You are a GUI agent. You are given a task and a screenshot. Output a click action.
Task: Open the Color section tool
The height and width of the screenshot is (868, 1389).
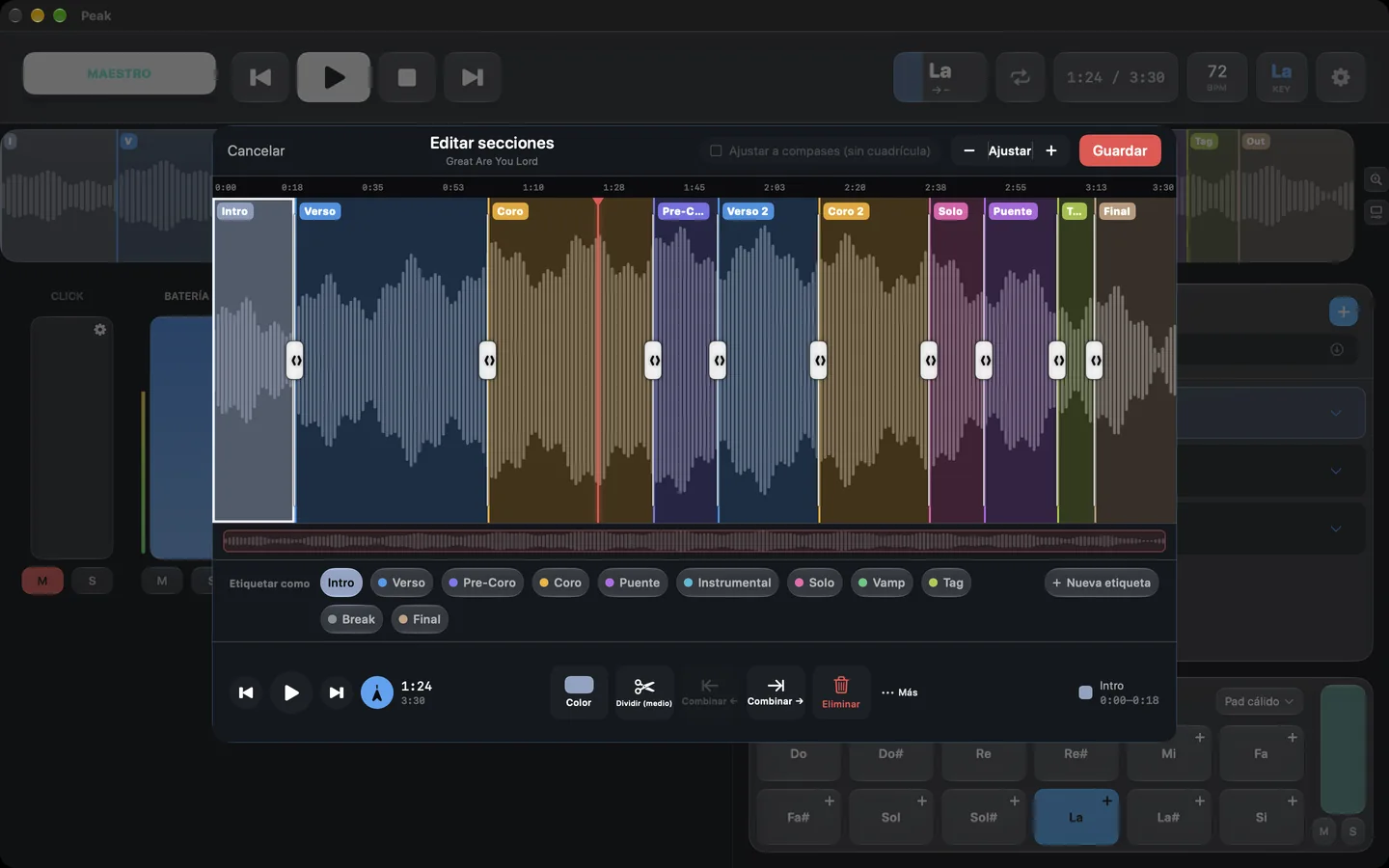pyautogui.click(x=579, y=692)
